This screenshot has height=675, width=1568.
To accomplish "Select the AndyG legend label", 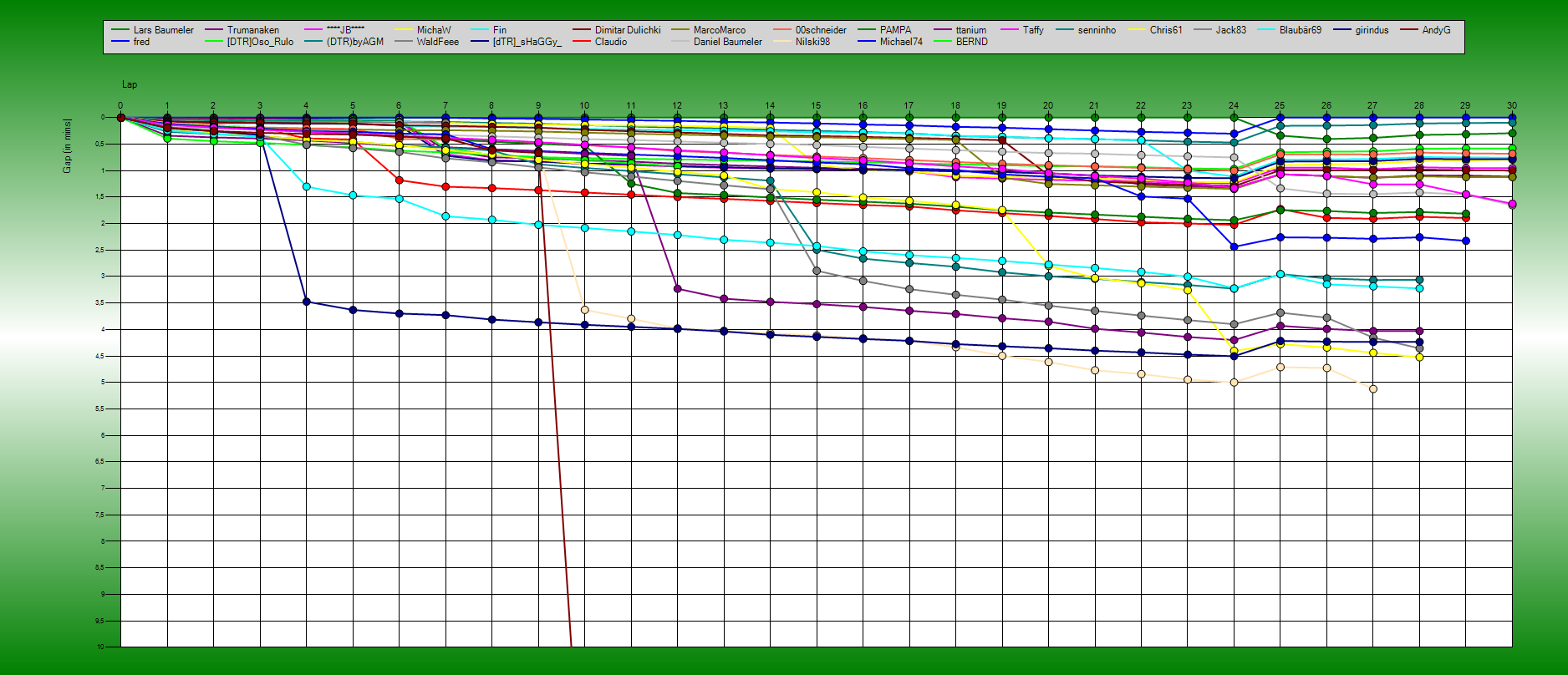I will click(1436, 30).
